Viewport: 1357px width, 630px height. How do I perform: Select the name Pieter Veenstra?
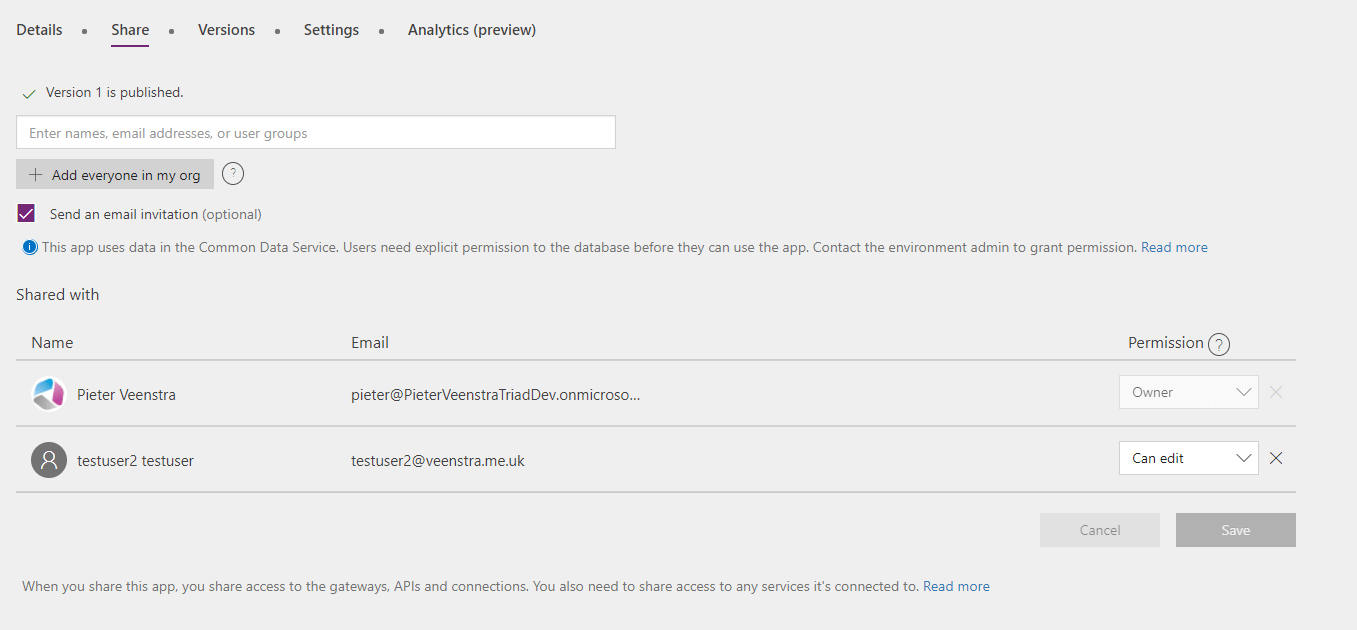click(x=126, y=395)
